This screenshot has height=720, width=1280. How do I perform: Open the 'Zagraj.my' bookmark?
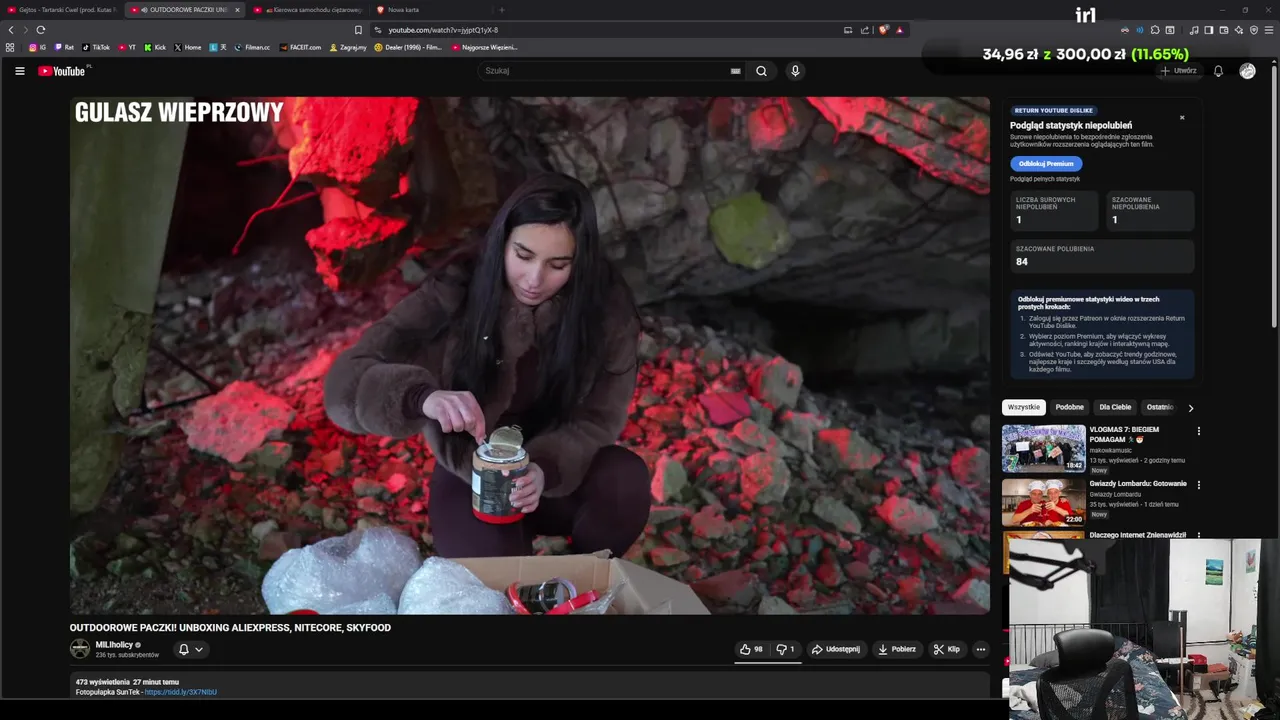coord(348,47)
